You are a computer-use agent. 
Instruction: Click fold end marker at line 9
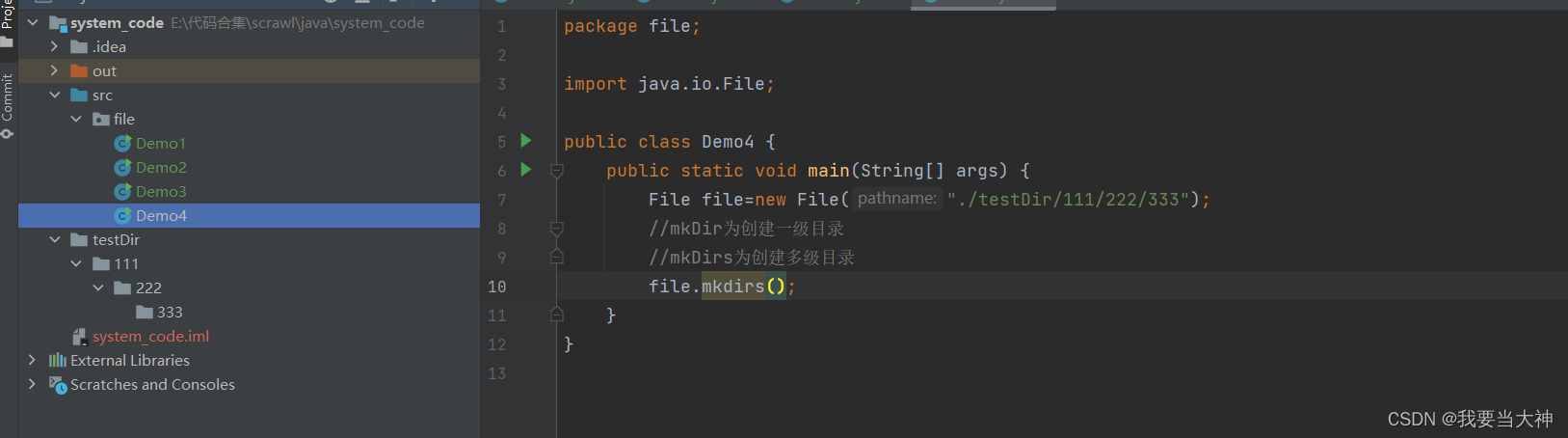pyautogui.click(x=556, y=257)
